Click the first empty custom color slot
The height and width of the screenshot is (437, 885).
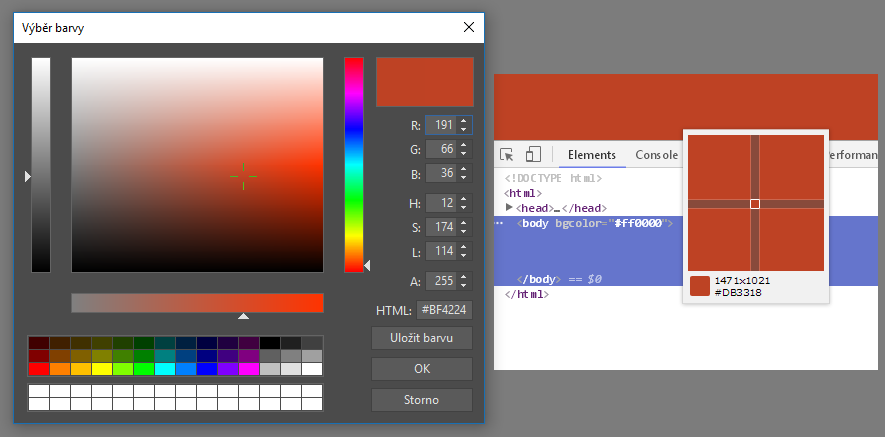(x=38, y=391)
